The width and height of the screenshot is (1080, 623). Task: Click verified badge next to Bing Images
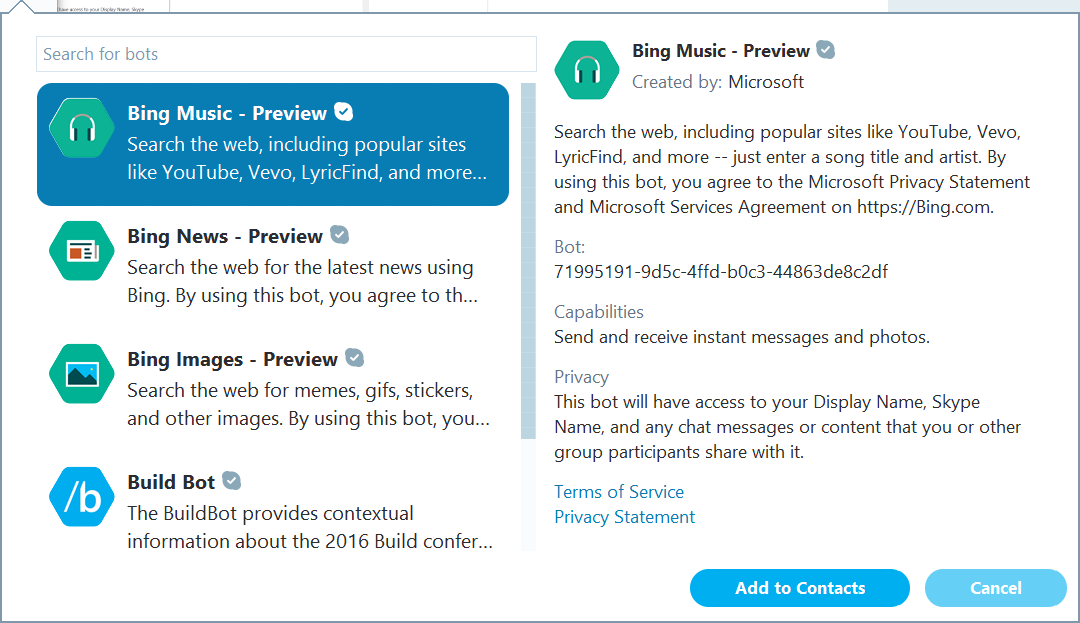point(355,358)
